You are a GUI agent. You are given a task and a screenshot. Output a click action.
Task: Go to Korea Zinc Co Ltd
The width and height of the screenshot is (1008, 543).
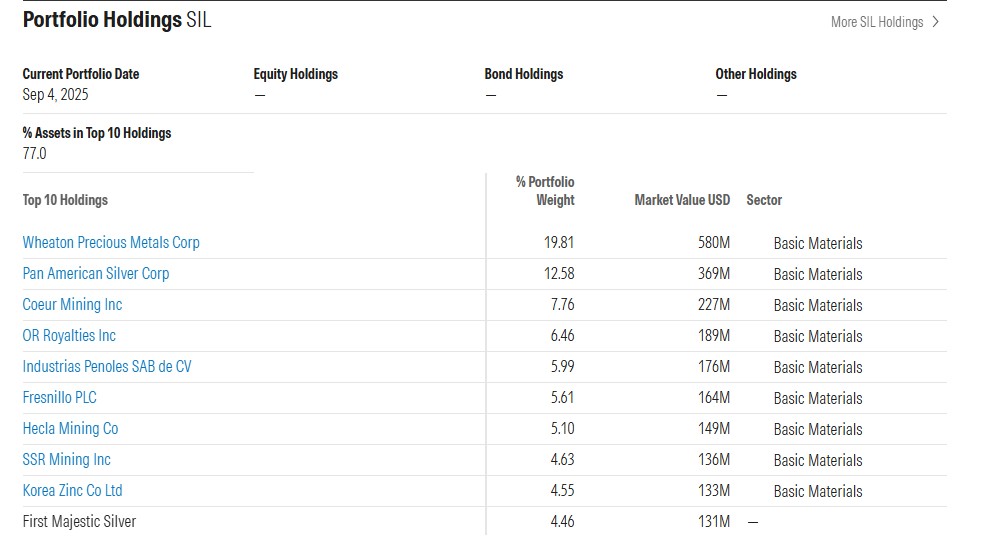pyautogui.click(x=72, y=490)
